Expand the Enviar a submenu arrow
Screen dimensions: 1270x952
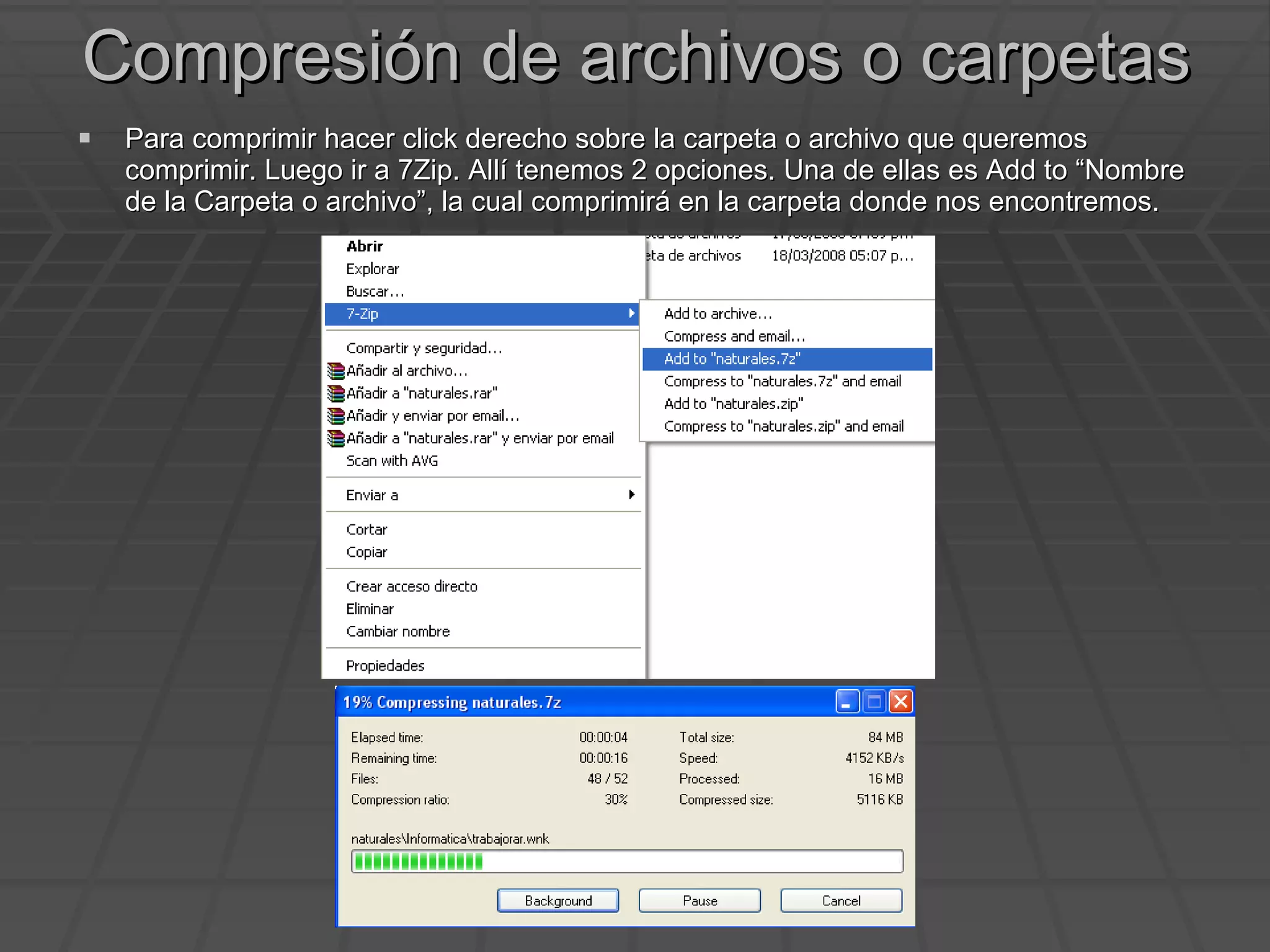click(631, 495)
